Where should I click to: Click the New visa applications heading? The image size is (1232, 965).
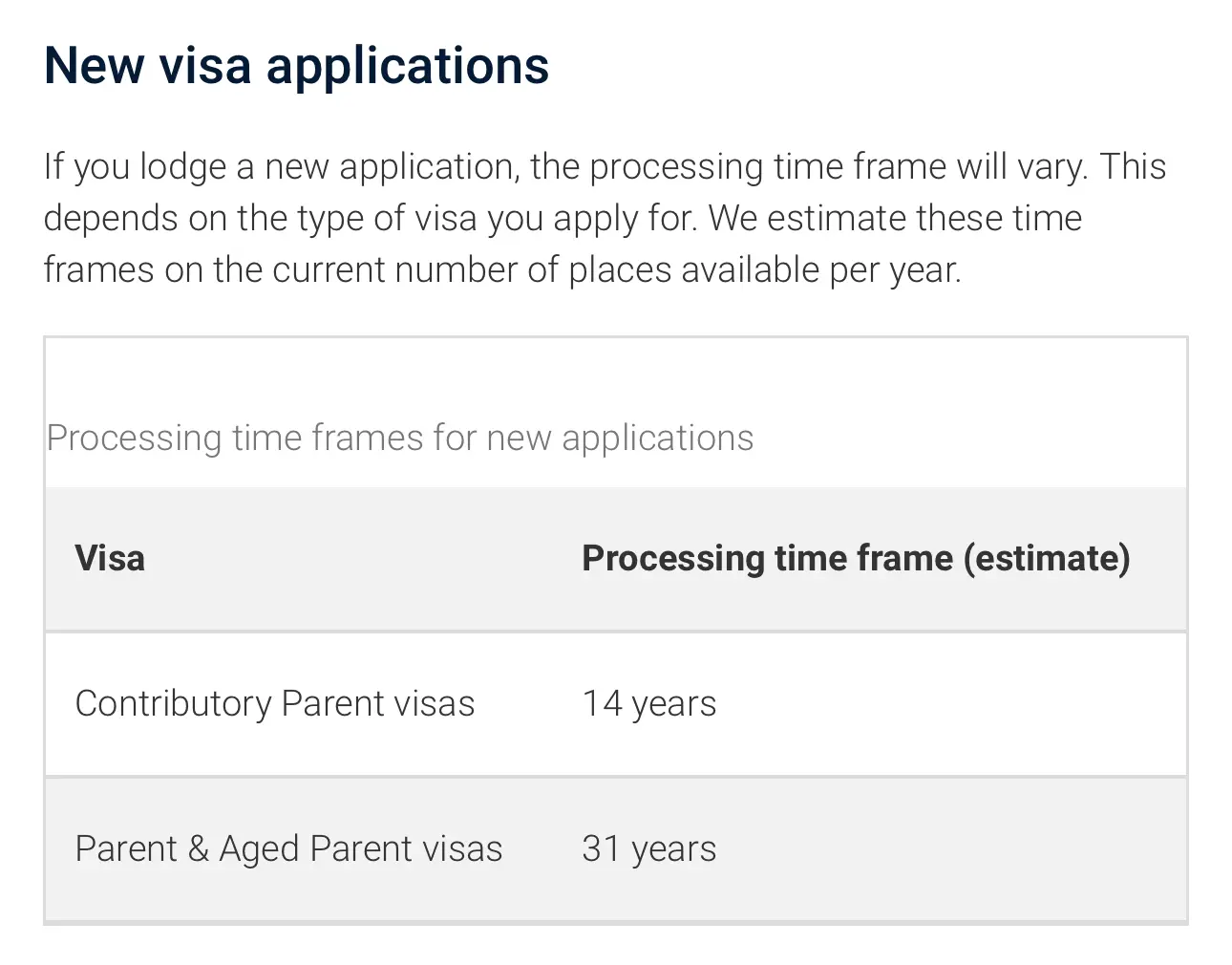pos(296,65)
